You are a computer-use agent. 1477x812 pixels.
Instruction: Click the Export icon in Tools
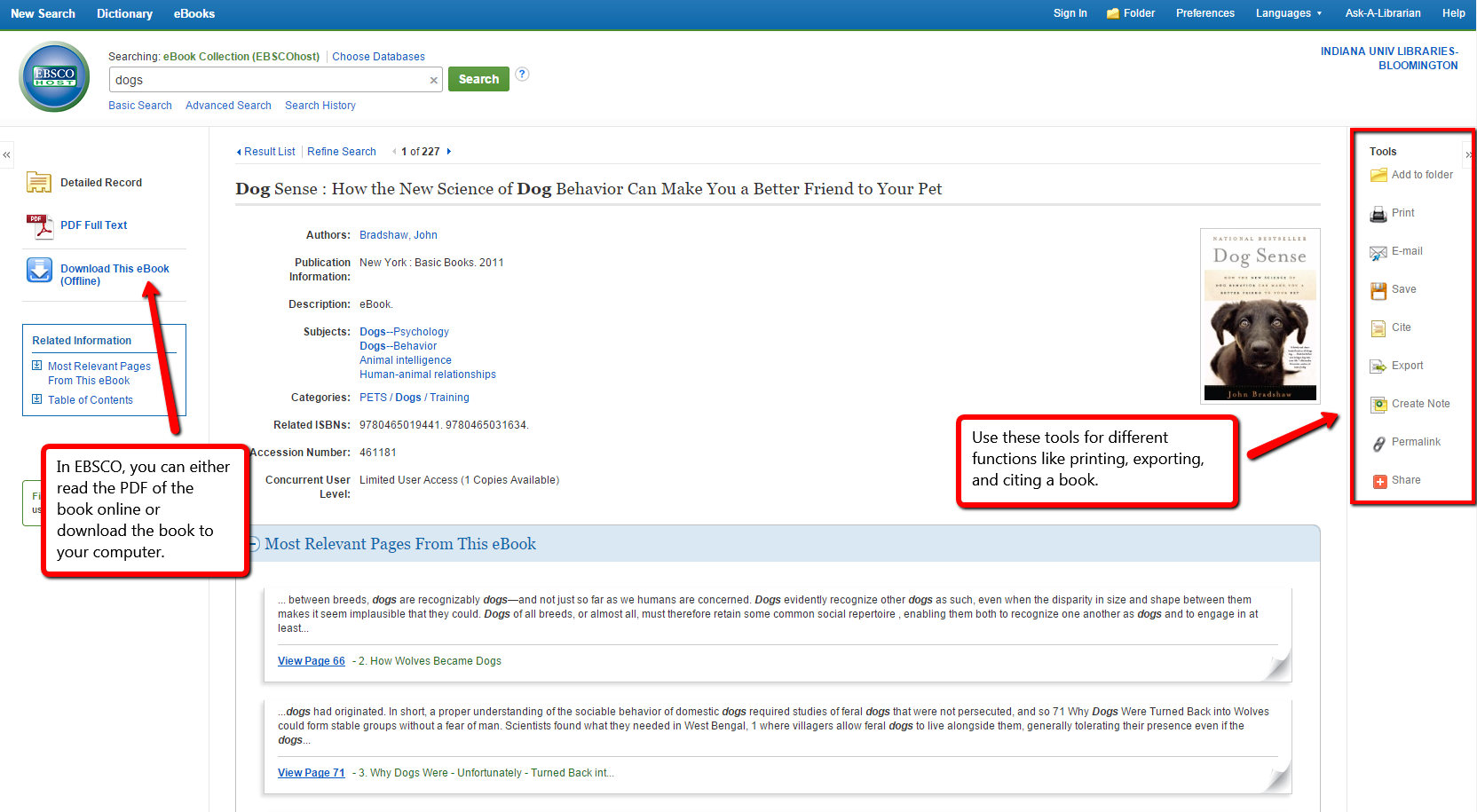(1378, 367)
